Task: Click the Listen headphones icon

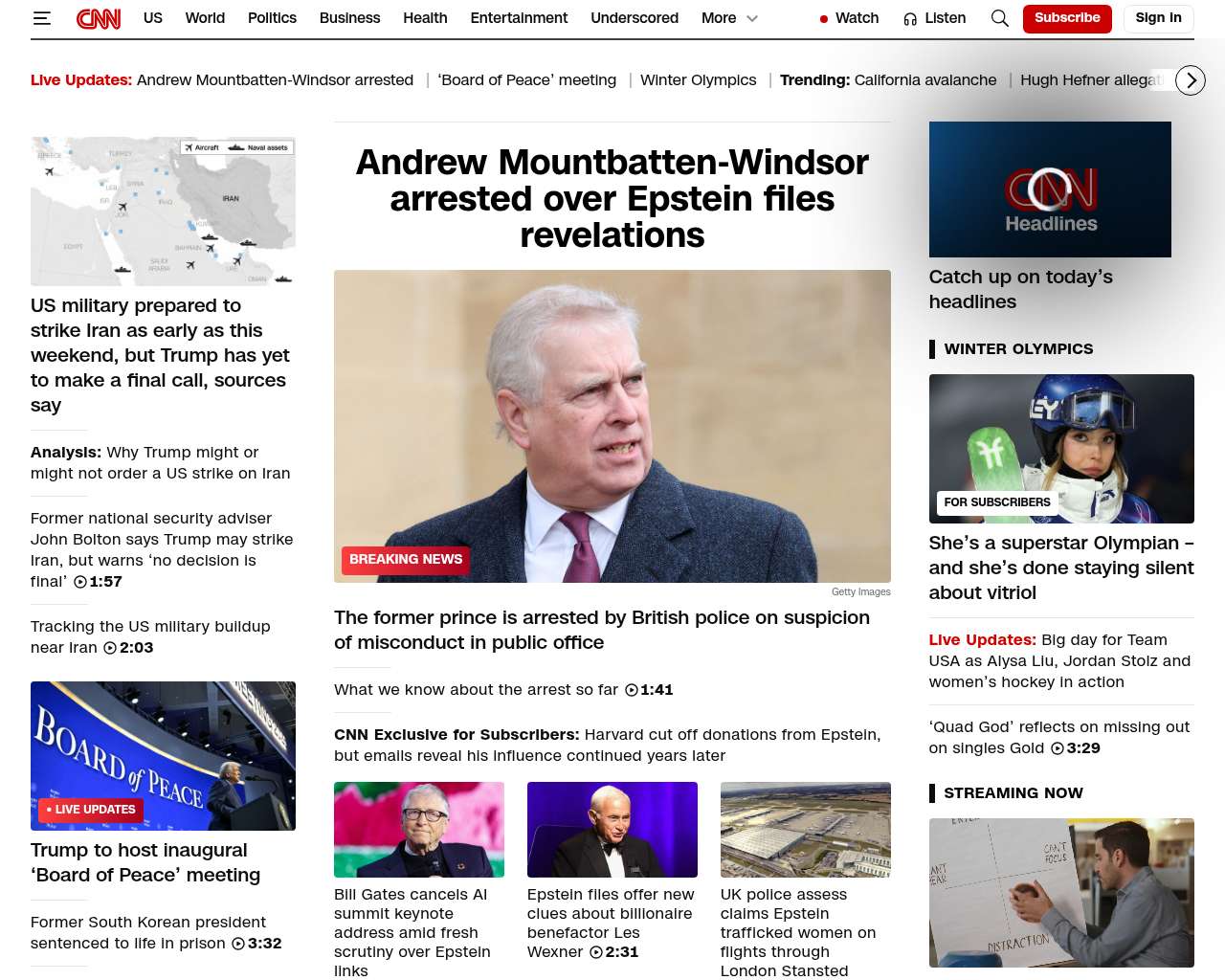Action: coord(910,19)
